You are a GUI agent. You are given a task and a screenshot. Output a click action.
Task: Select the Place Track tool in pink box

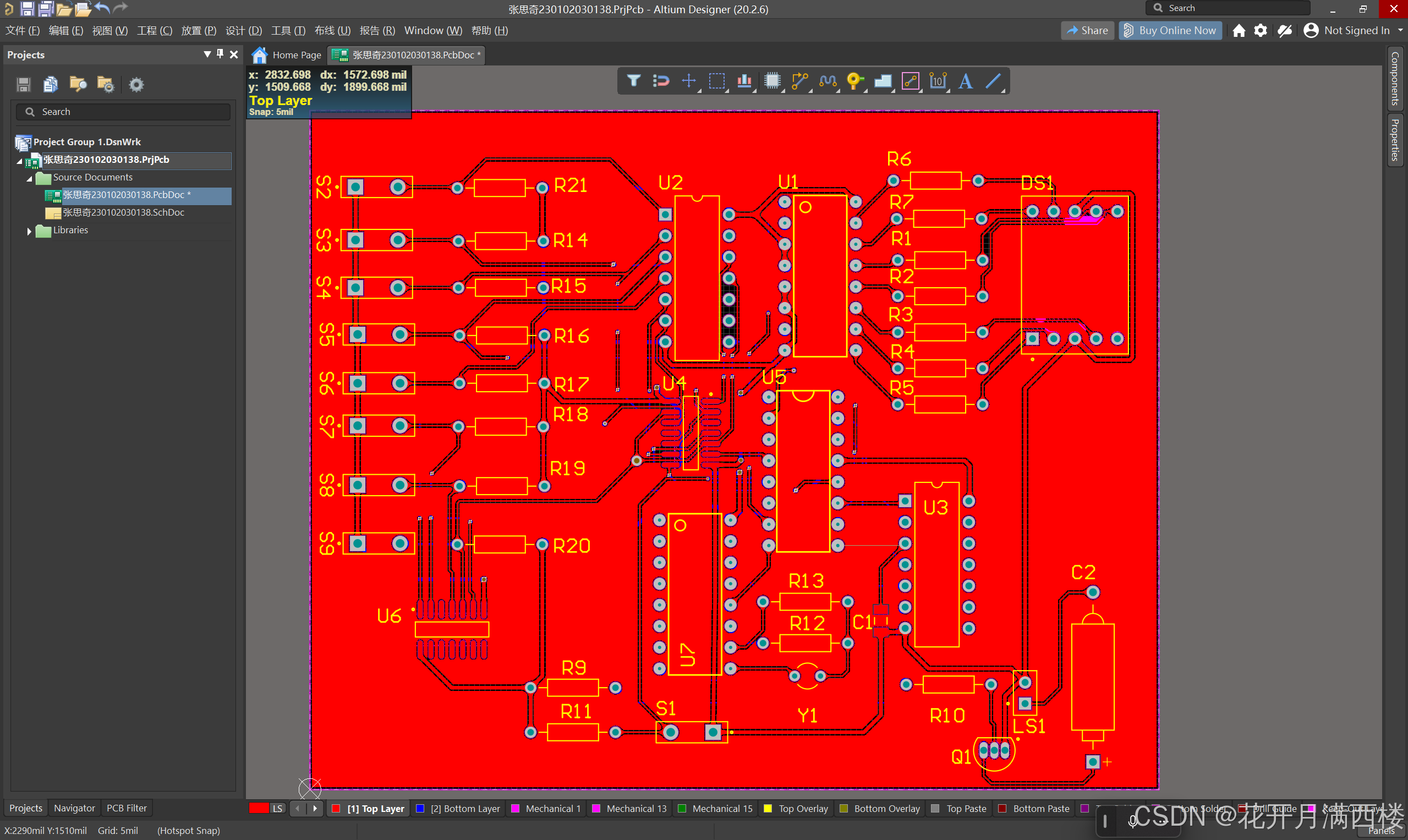point(911,81)
